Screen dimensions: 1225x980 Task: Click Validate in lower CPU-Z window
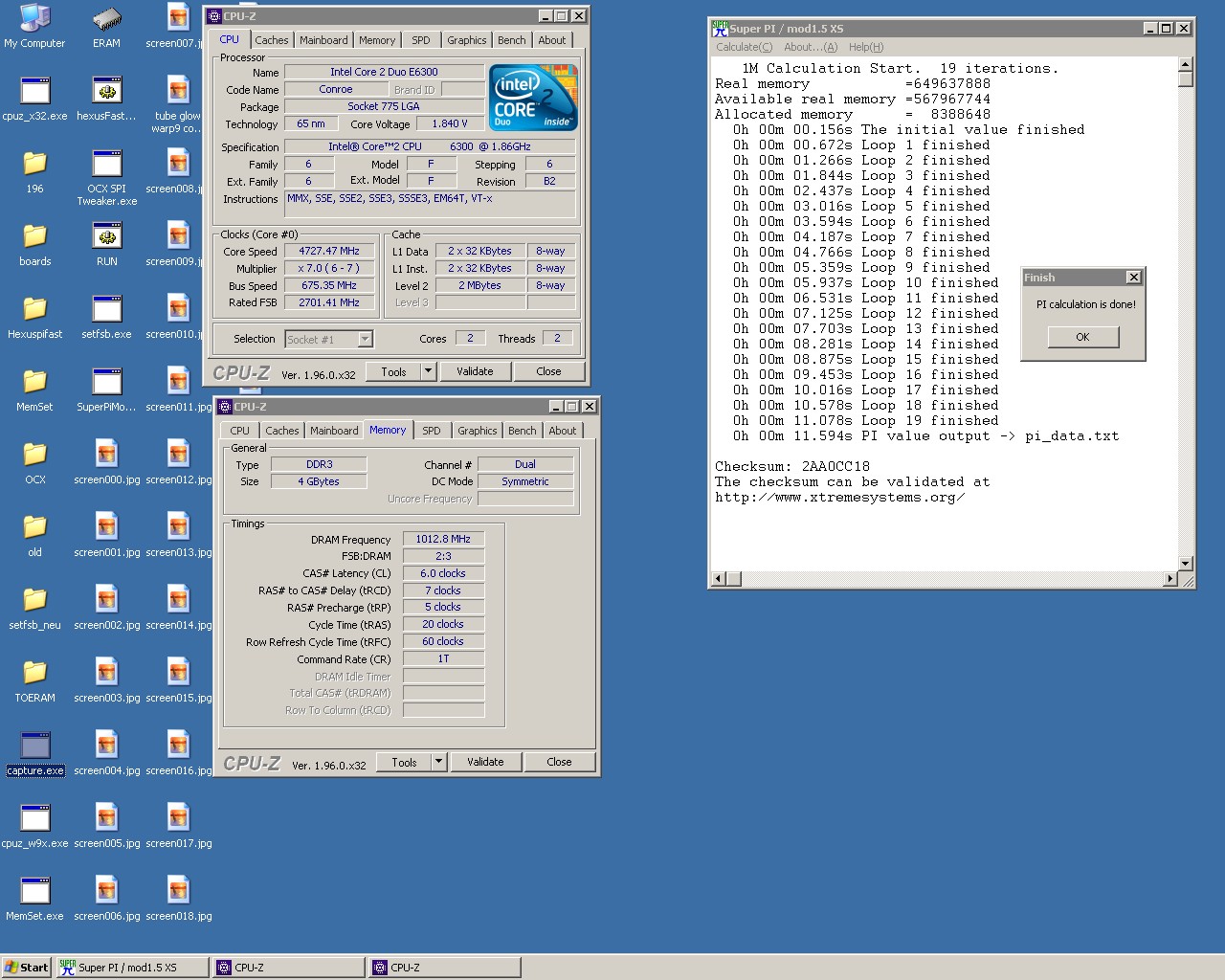(485, 762)
